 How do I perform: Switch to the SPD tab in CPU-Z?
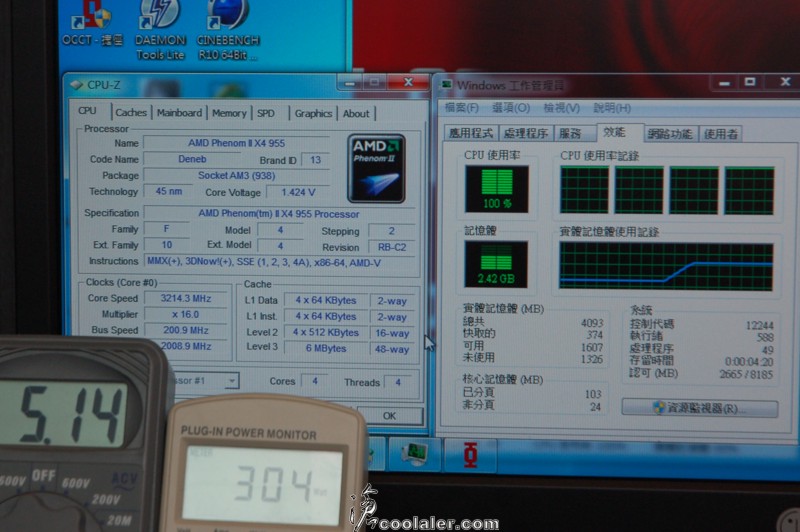point(266,113)
